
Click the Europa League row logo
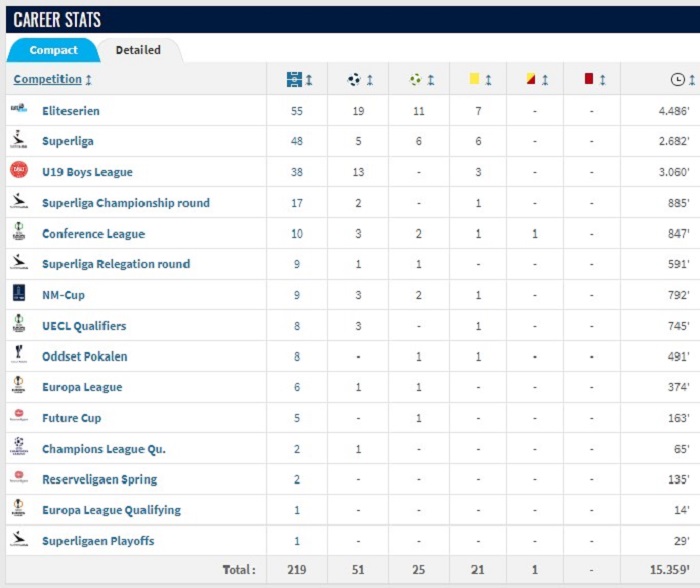click(x=19, y=384)
